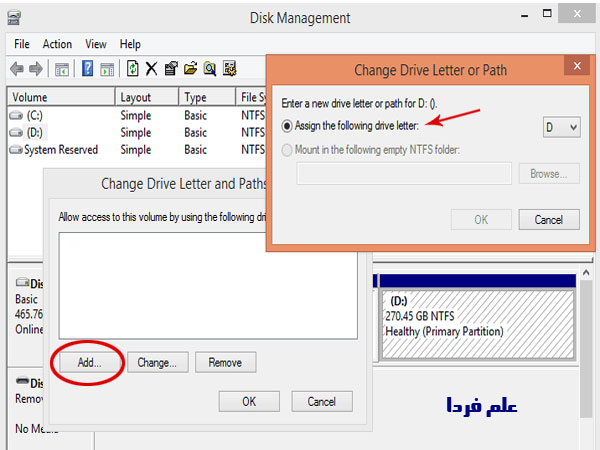This screenshot has height=450, width=600.
Task: Select the System Reserved volume row
Action: pos(60,150)
